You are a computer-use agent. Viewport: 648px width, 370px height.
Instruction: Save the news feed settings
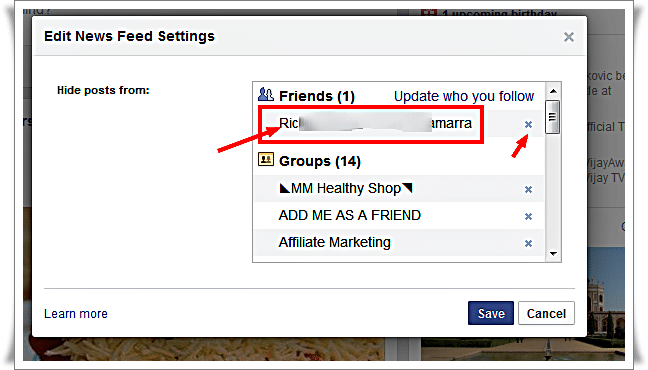(x=491, y=313)
